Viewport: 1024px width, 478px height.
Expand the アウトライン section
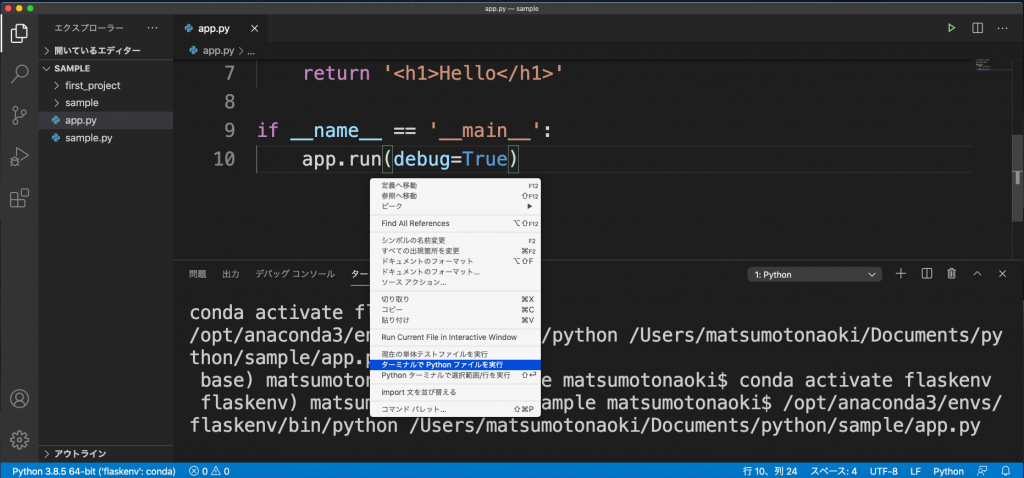click(79, 453)
